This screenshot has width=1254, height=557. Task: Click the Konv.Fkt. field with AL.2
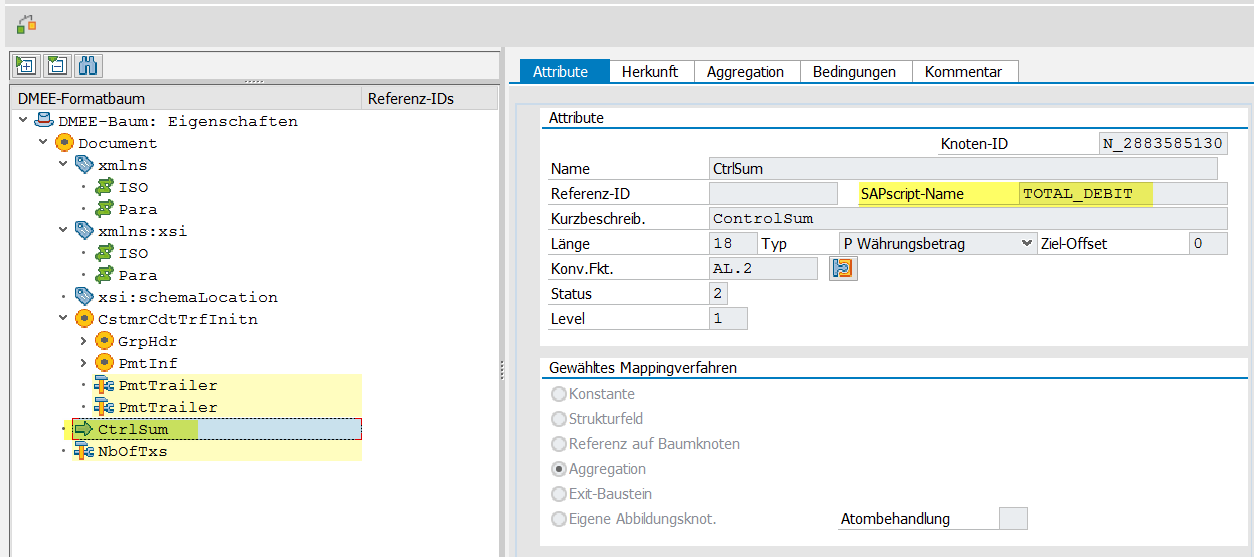(x=763, y=268)
